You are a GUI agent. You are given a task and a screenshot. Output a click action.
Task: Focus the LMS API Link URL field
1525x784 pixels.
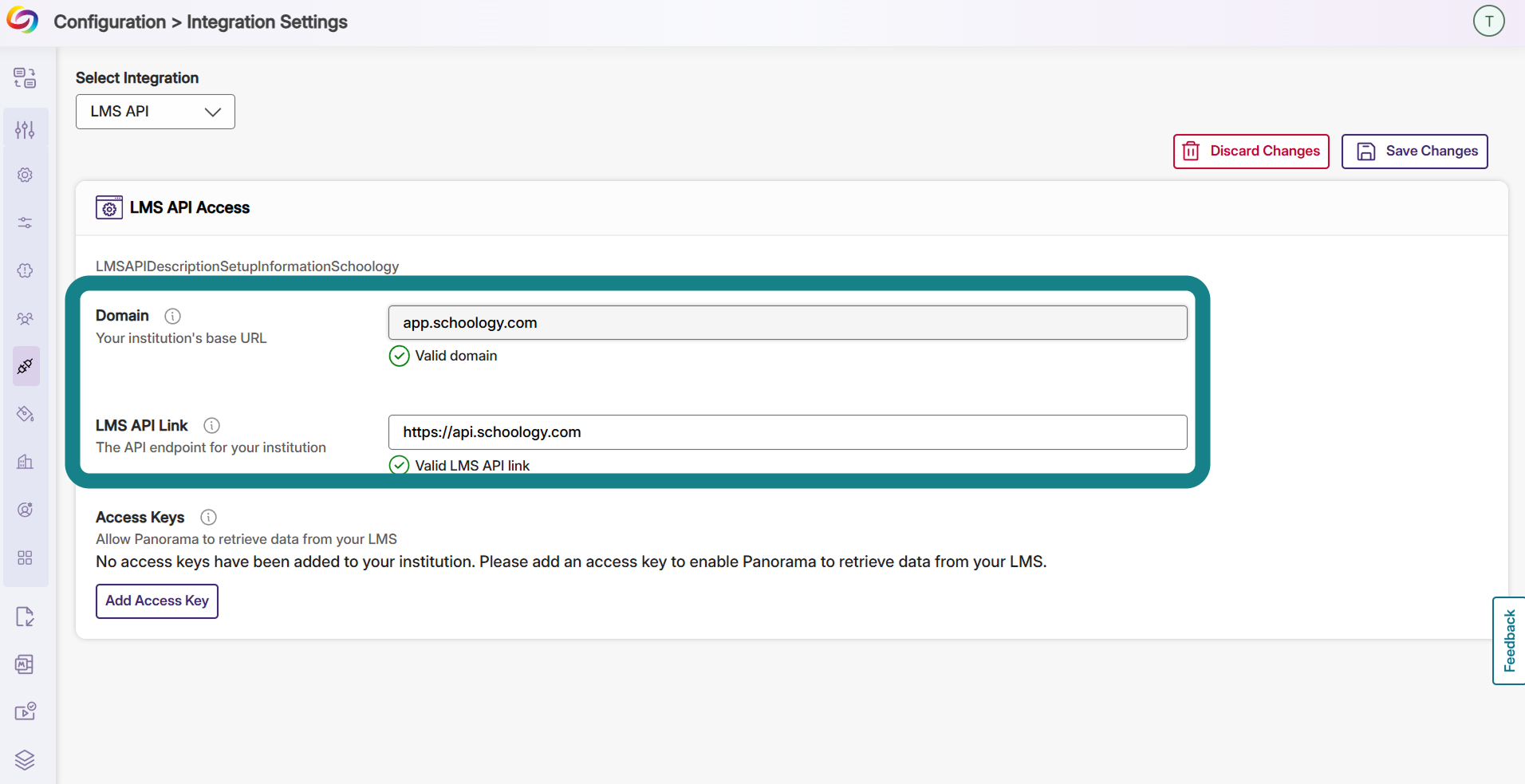[x=787, y=432]
